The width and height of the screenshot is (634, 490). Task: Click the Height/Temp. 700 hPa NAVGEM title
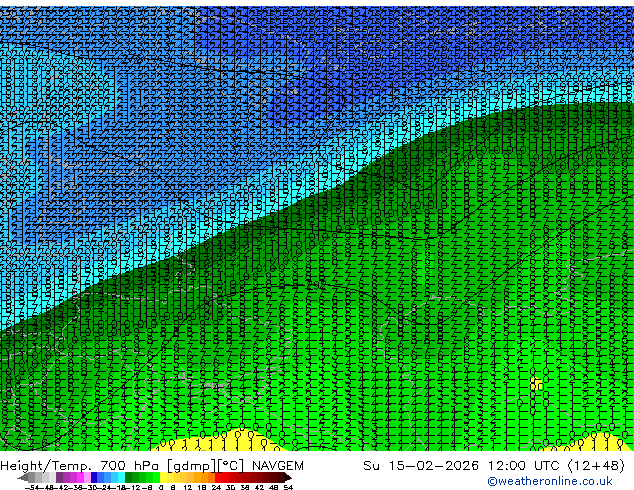[152, 466]
